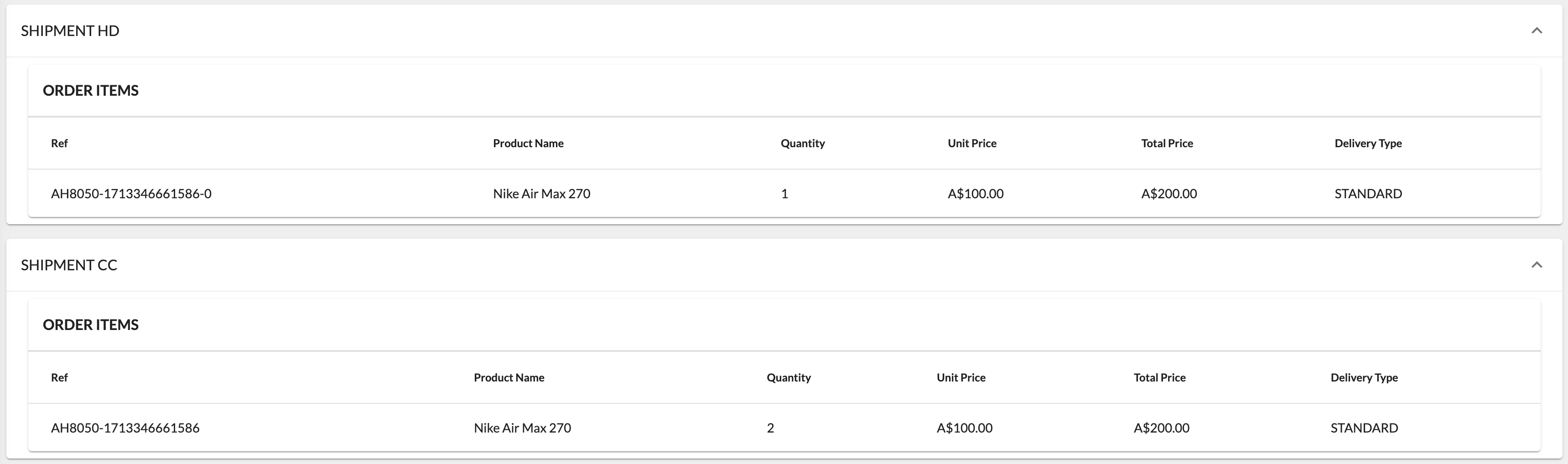
Task: Collapse the Shipment CC panel chevron
Action: click(1537, 264)
